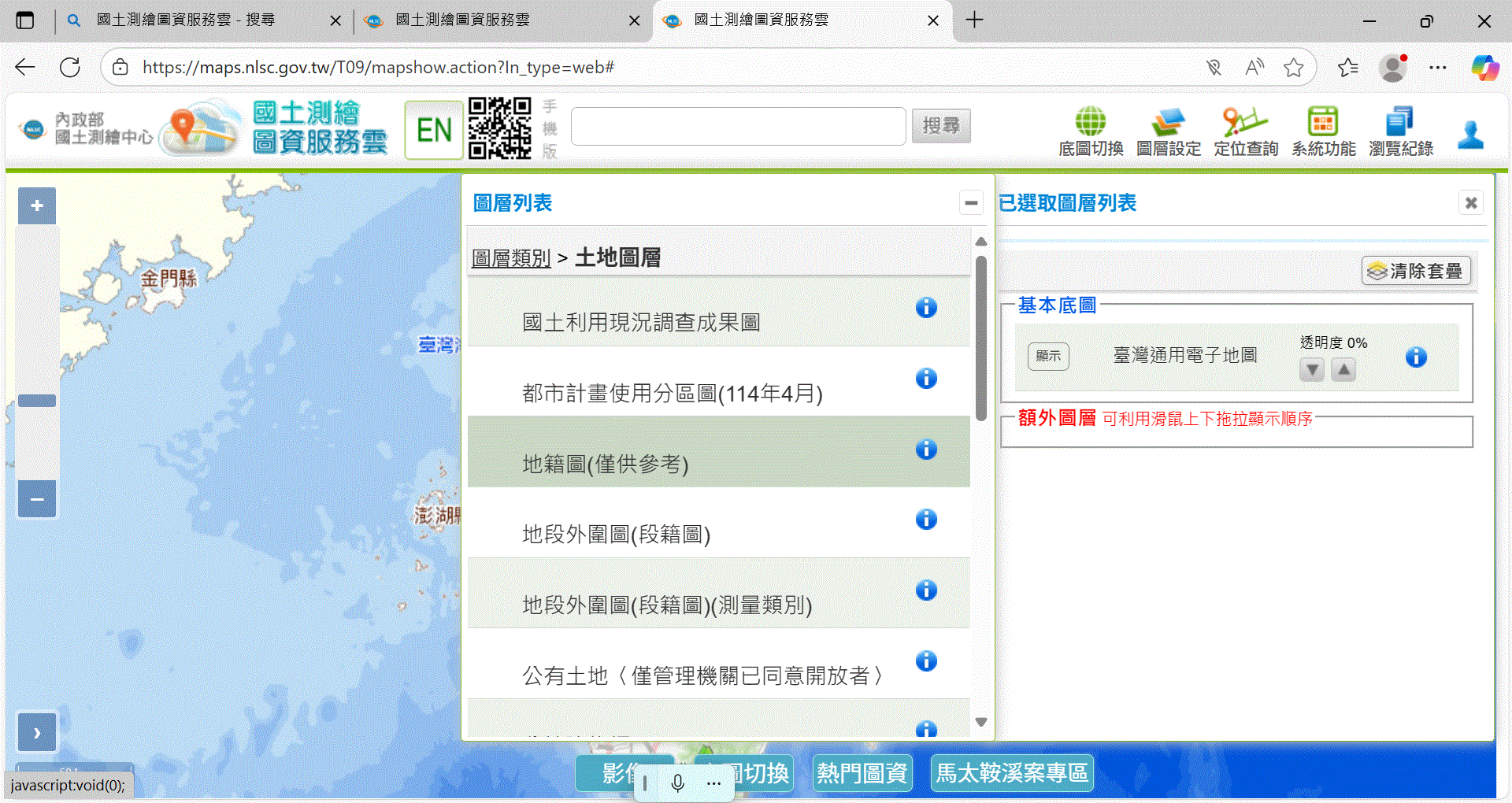This screenshot has height=803, width=1512.
Task: Open the 圖層設定 layer settings icon
Action: pyautogui.click(x=1168, y=131)
